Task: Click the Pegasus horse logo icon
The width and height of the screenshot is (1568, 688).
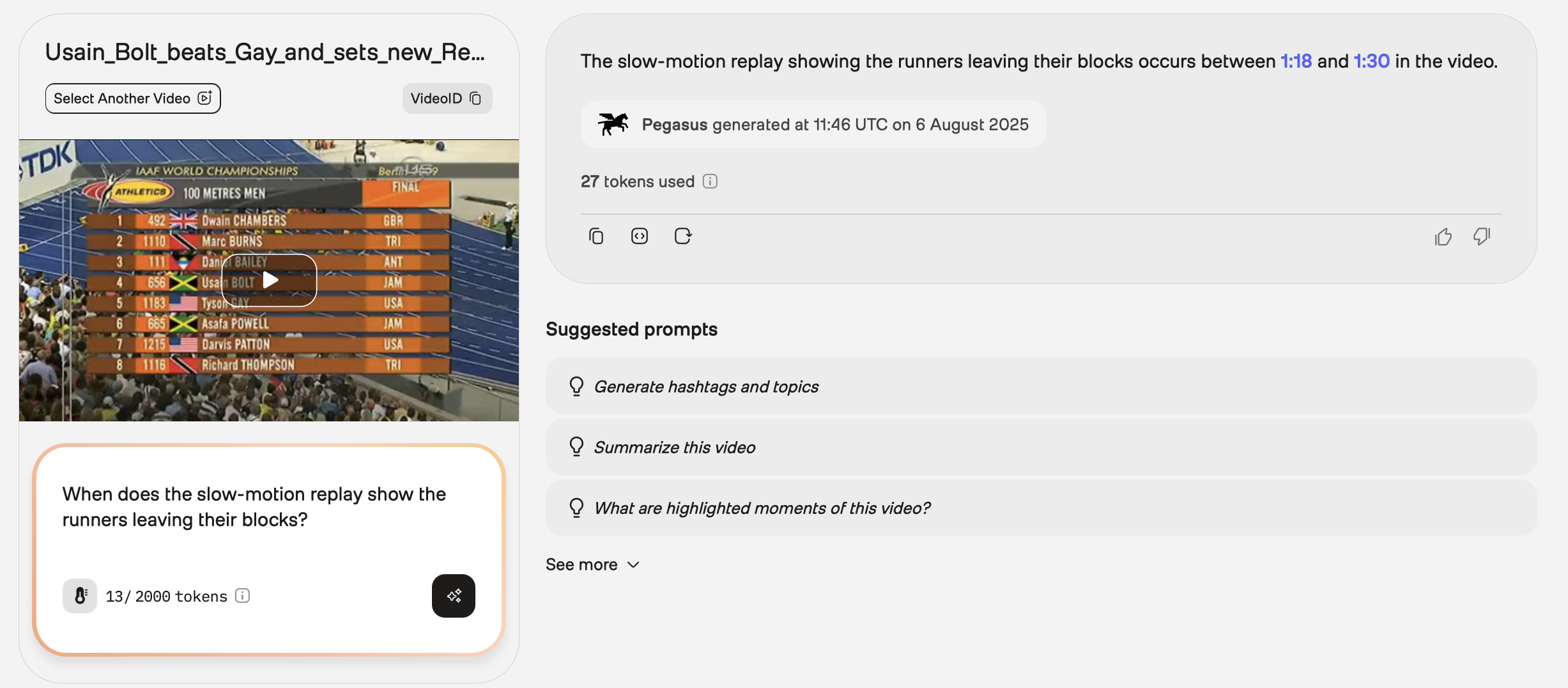Action: (x=613, y=124)
